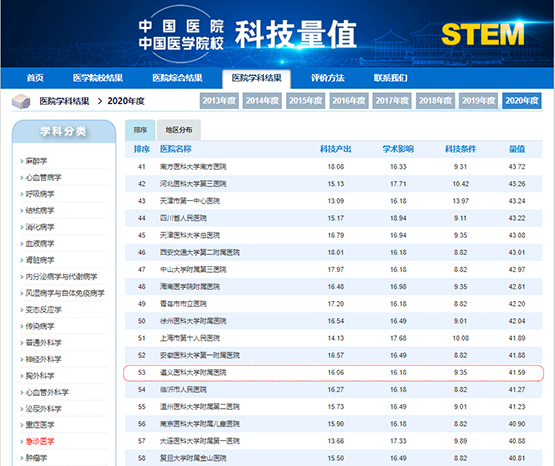This screenshot has width=555, height=466.
Task: Select the 2014年度 year button
Action: 262,101
